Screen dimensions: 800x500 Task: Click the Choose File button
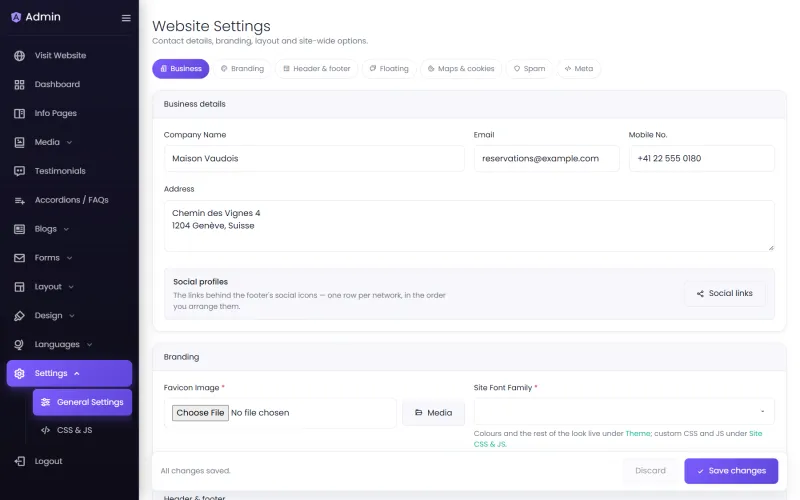click(200, 413)
